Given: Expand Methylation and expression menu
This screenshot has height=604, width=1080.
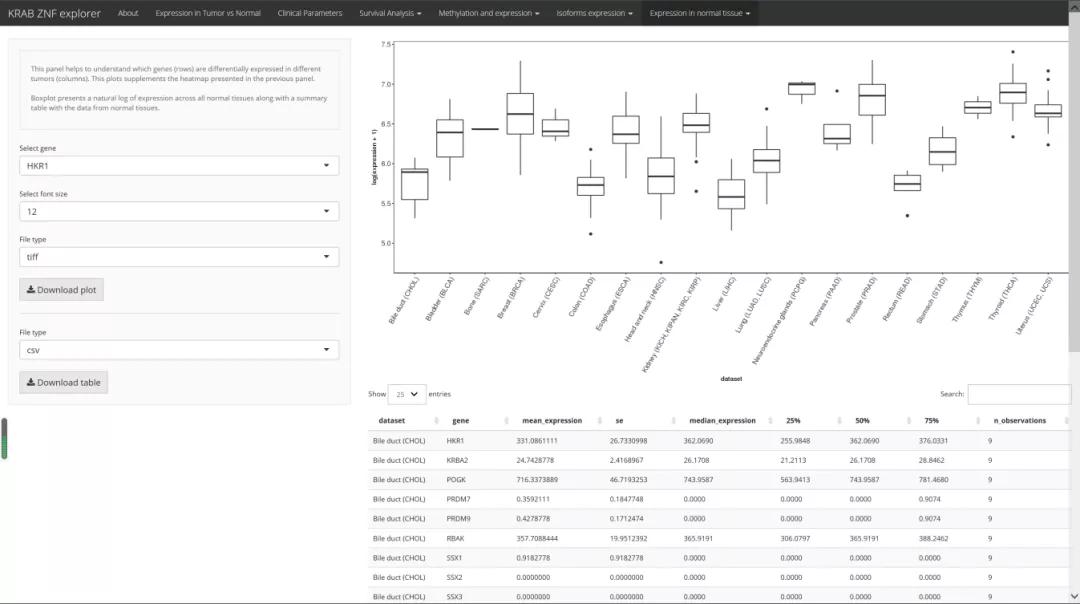Looking at the screenshot, I should click(x=489, y=13).
